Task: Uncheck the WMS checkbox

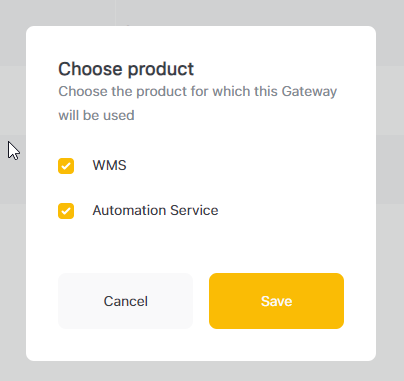Action: pyautogui.click(x=66, y=166)
